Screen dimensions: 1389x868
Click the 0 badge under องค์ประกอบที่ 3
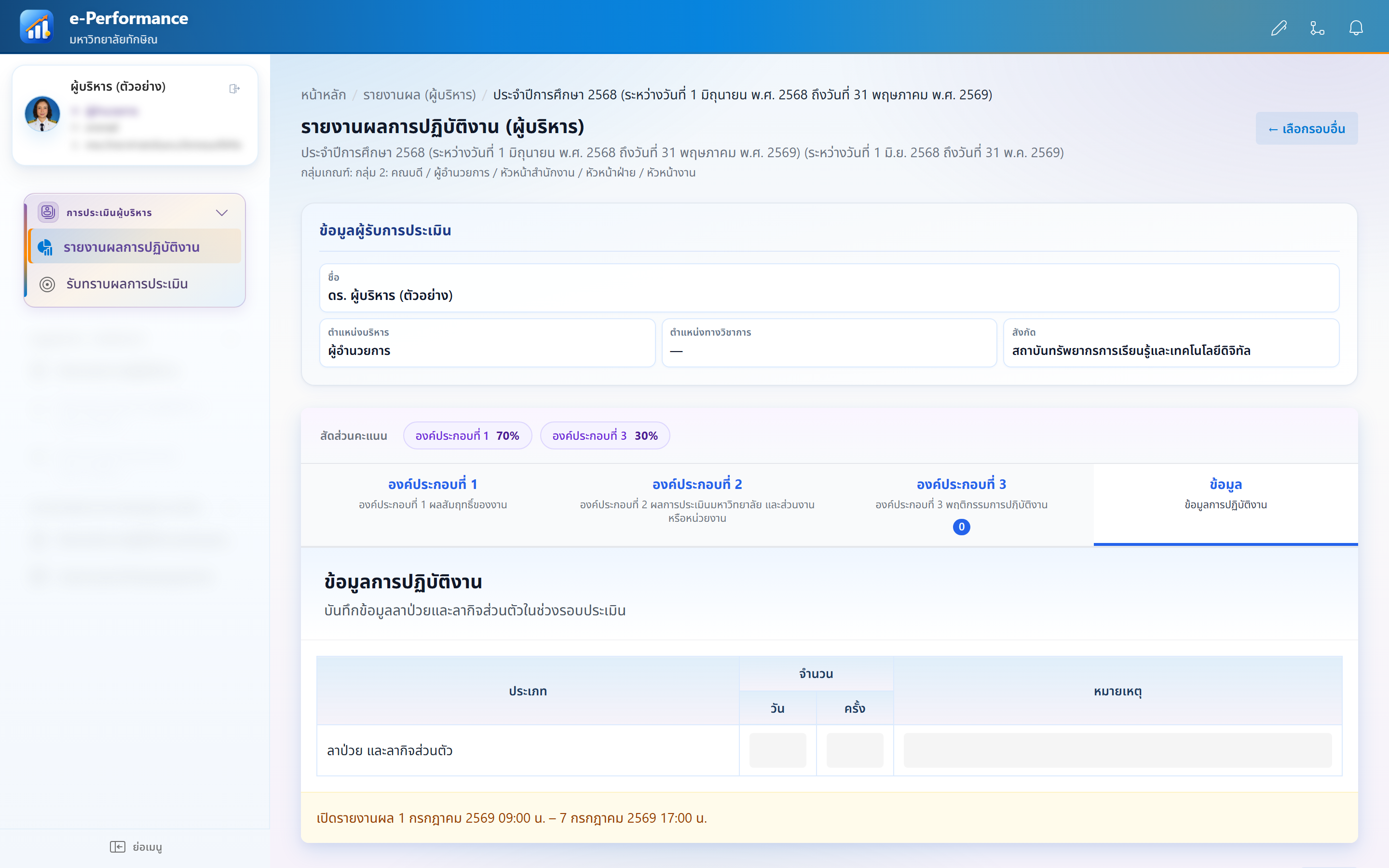pos(961,527)
